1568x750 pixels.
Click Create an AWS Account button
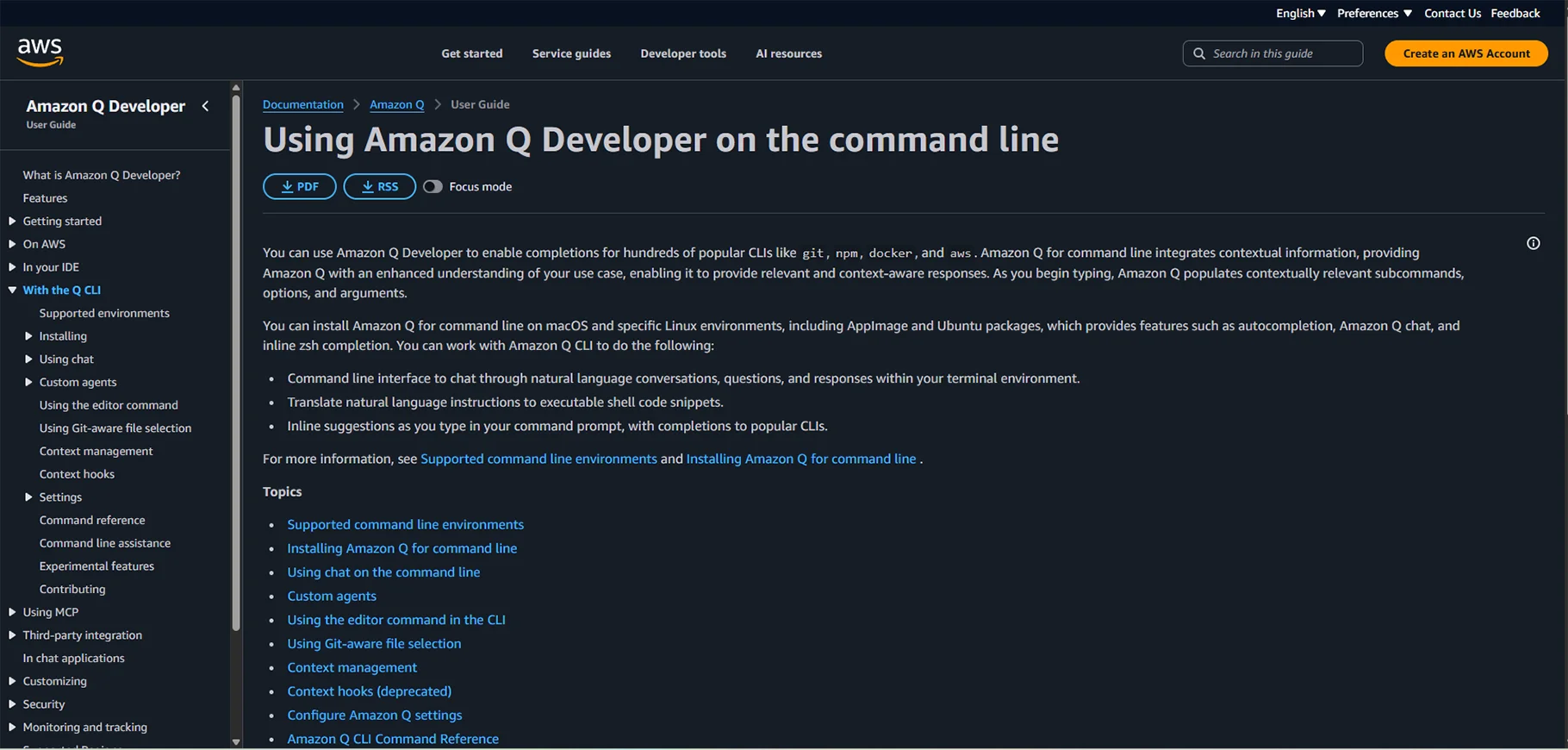[x=1466, y=53]
